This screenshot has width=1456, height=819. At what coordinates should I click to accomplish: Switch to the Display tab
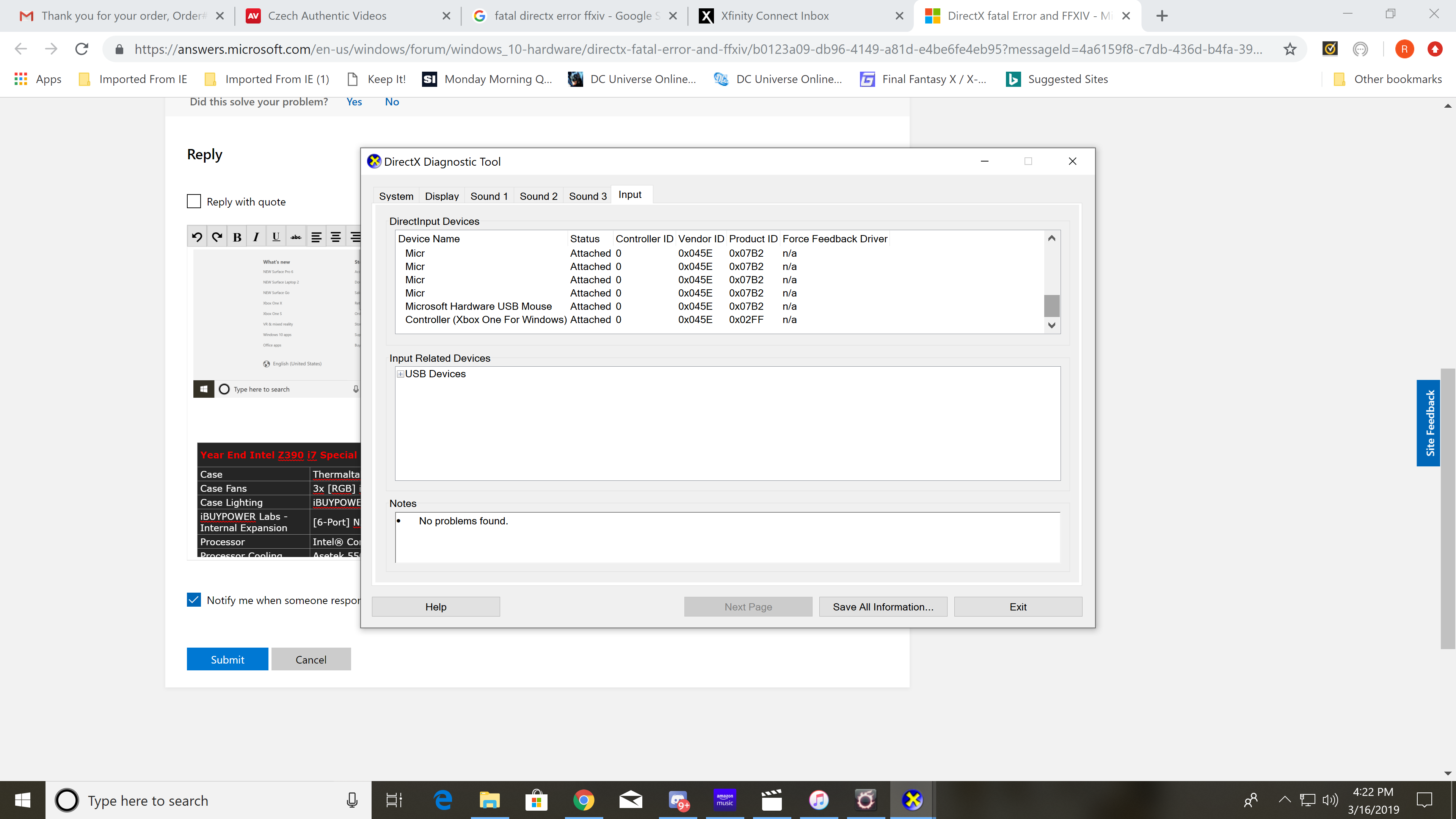(x=441, y=196)
